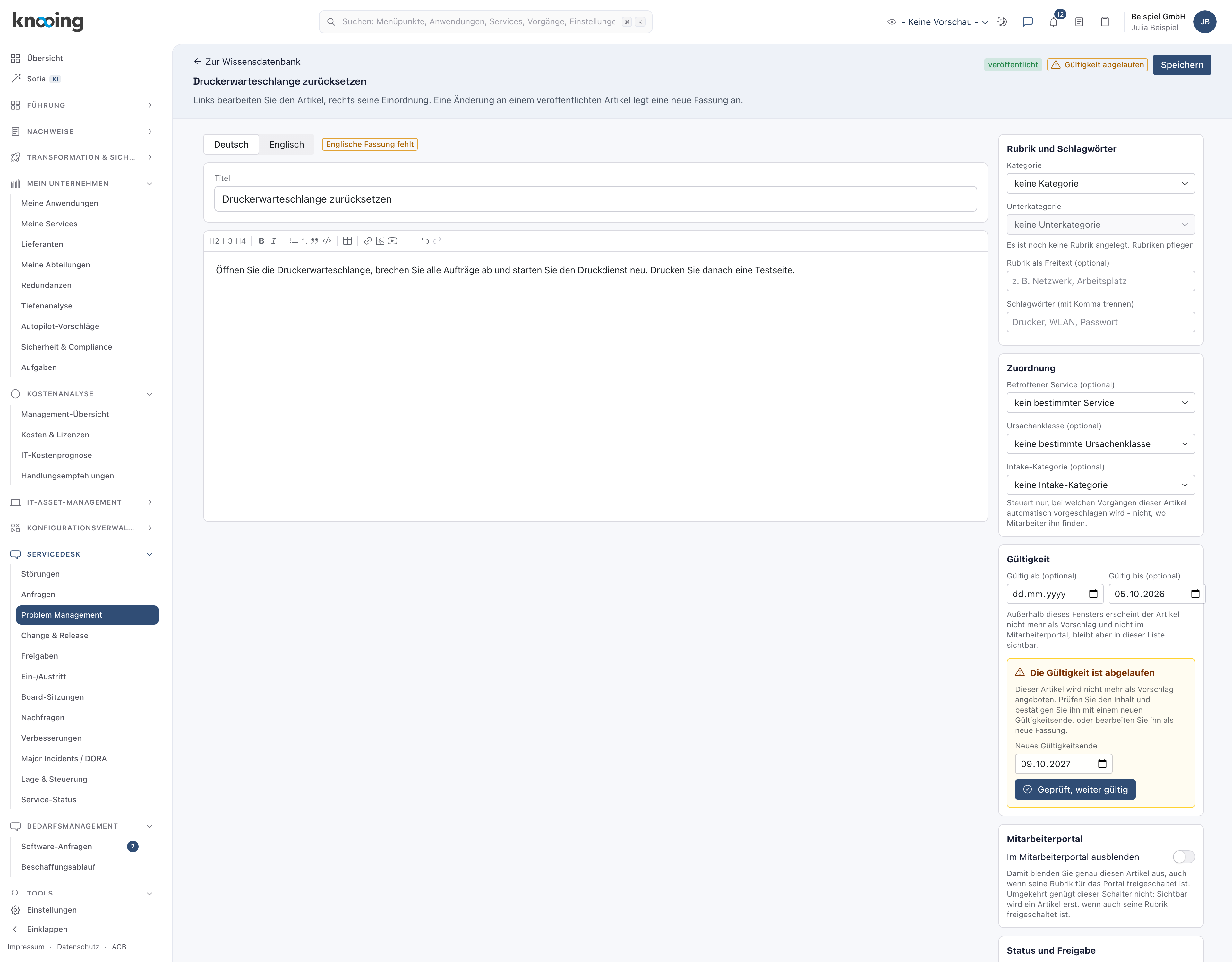Click into the Schlagwörter input field
Image resolution: width=1232 pixels, height=962 pixels.
pyautogui.click(x=1100, y=322)
